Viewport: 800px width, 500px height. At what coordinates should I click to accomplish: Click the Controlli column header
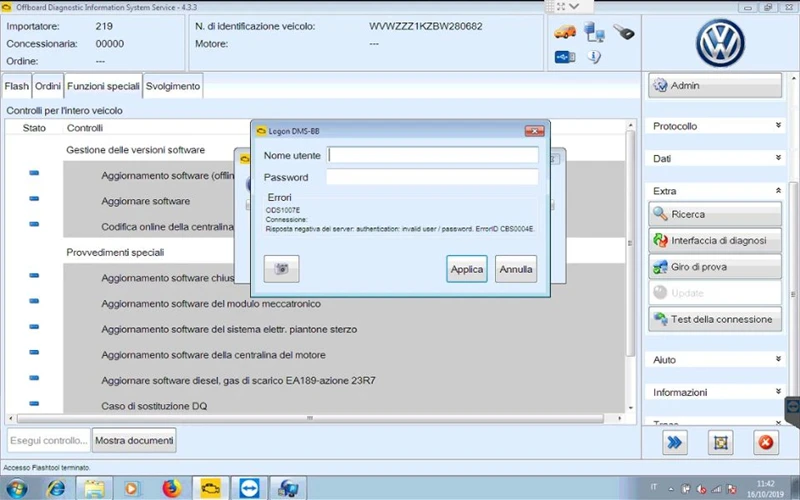click(x=85, y=128)
